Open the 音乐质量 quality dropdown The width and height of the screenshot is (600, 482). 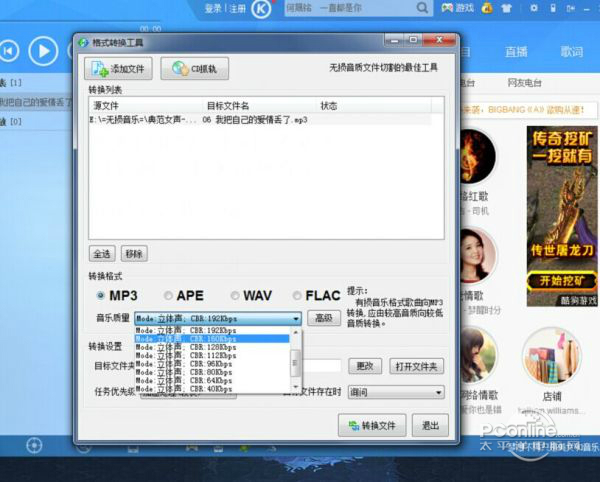pos(218,318)
